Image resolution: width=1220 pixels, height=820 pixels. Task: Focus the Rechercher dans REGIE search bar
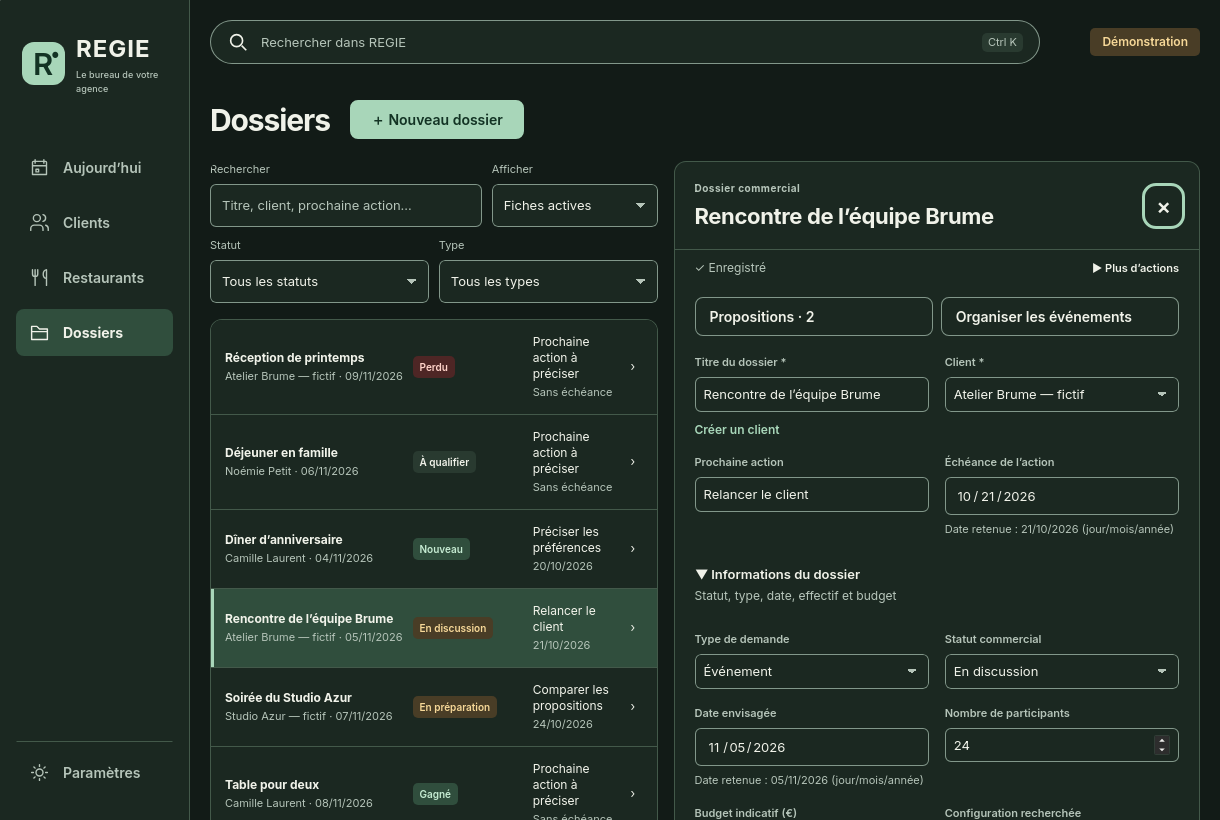tap(625, 42)
